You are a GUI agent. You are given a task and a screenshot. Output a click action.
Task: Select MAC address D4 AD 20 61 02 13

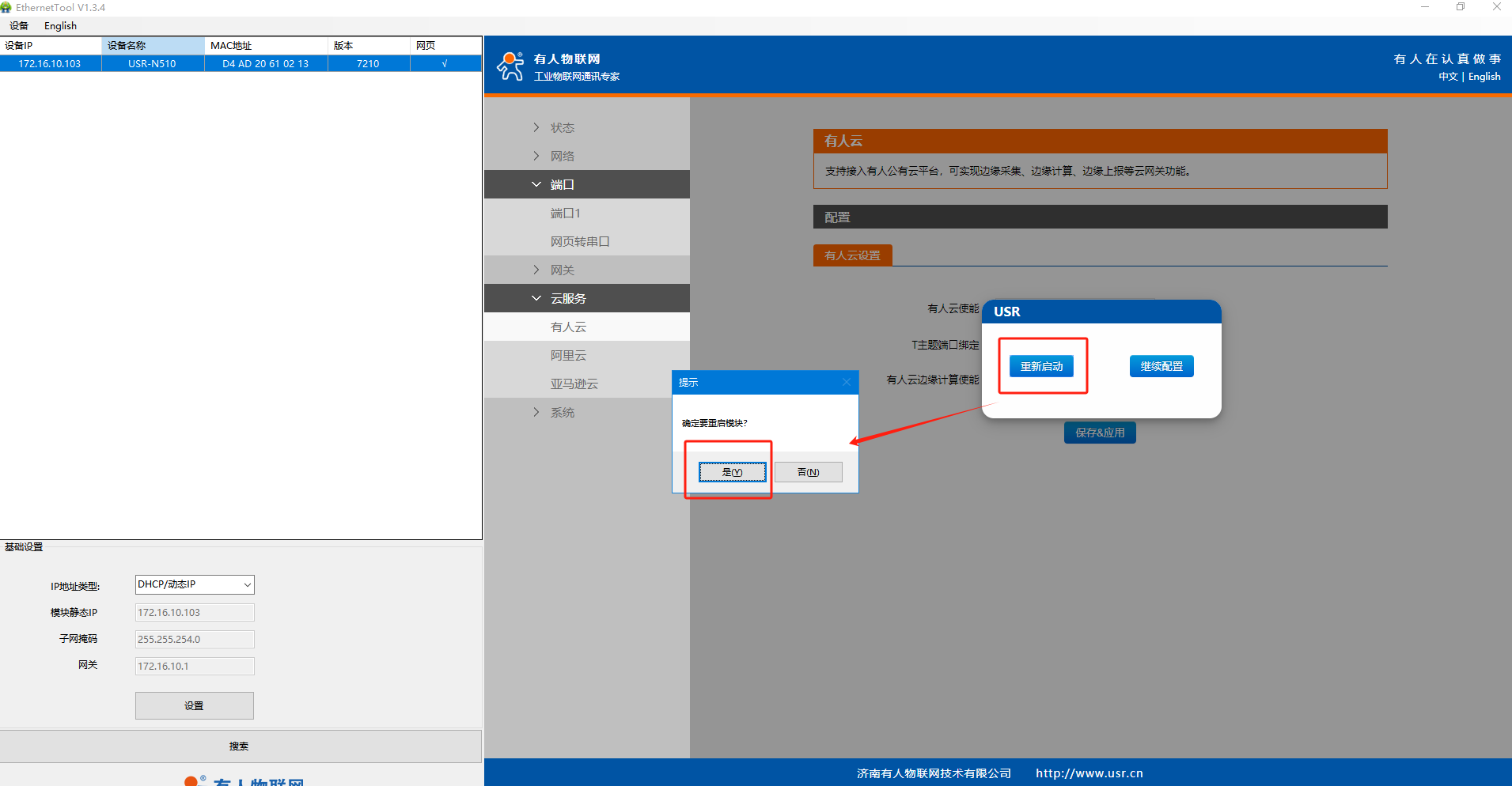266,64
